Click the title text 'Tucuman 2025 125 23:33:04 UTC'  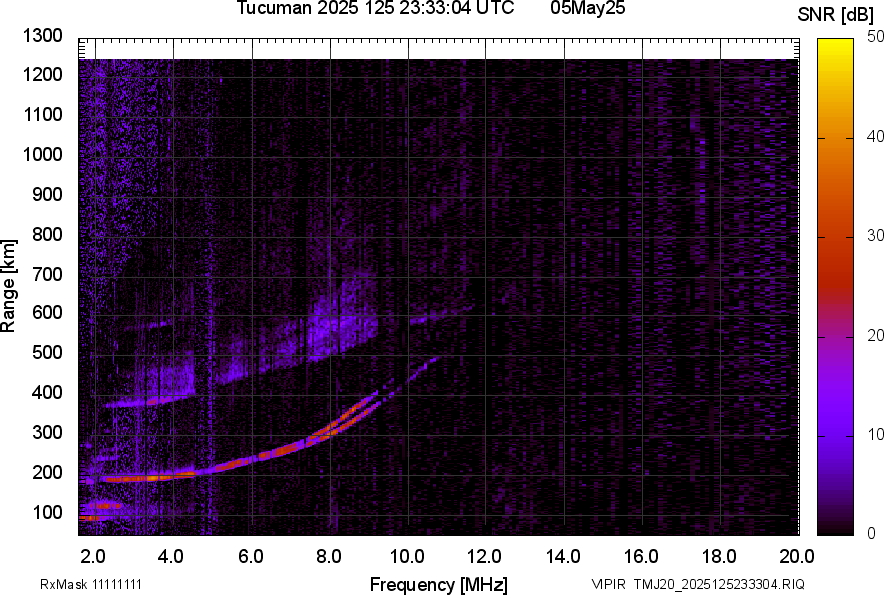[375, 8]
